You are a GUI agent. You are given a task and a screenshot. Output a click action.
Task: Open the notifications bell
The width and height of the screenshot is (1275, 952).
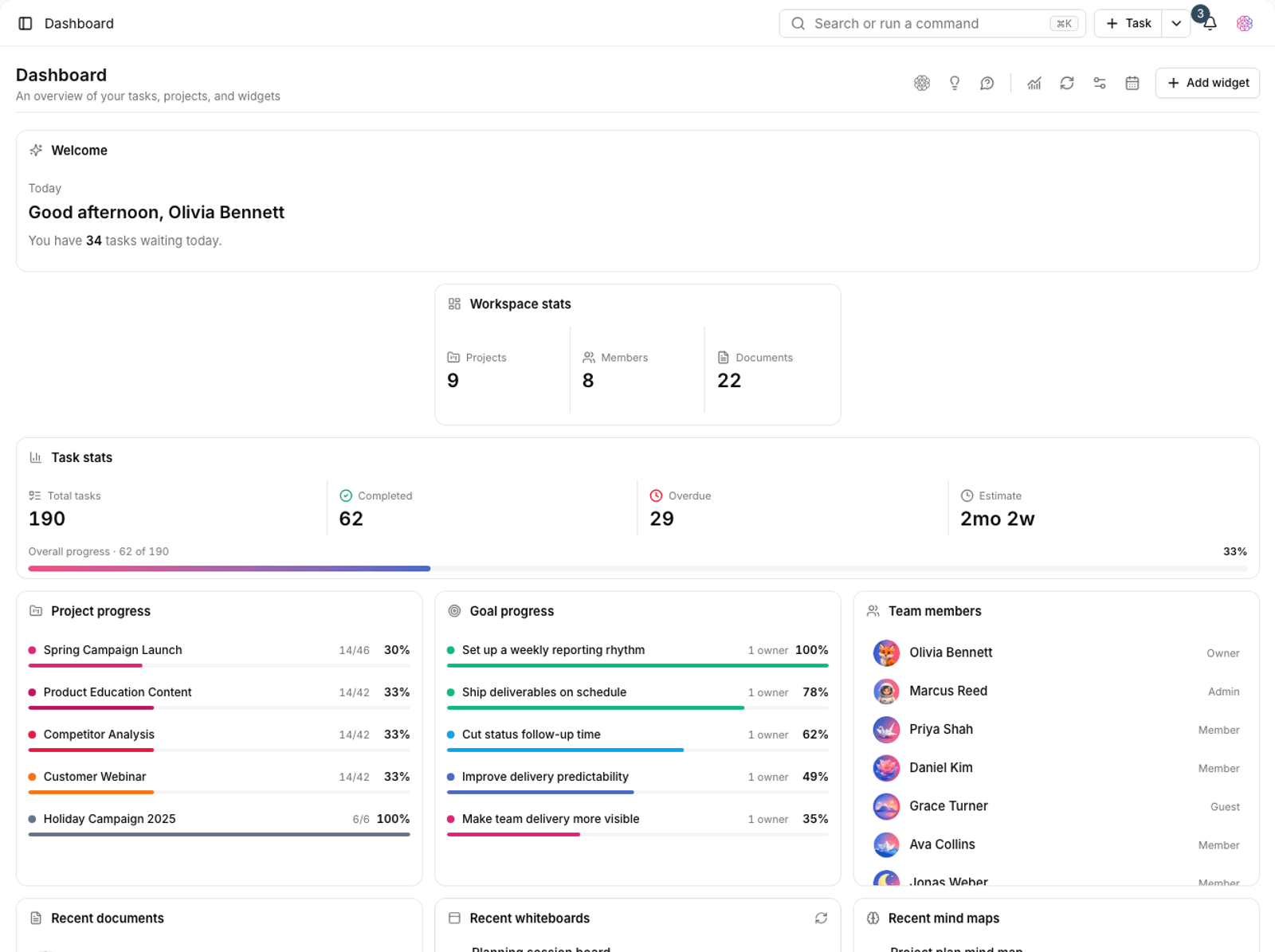(1210, 24)
